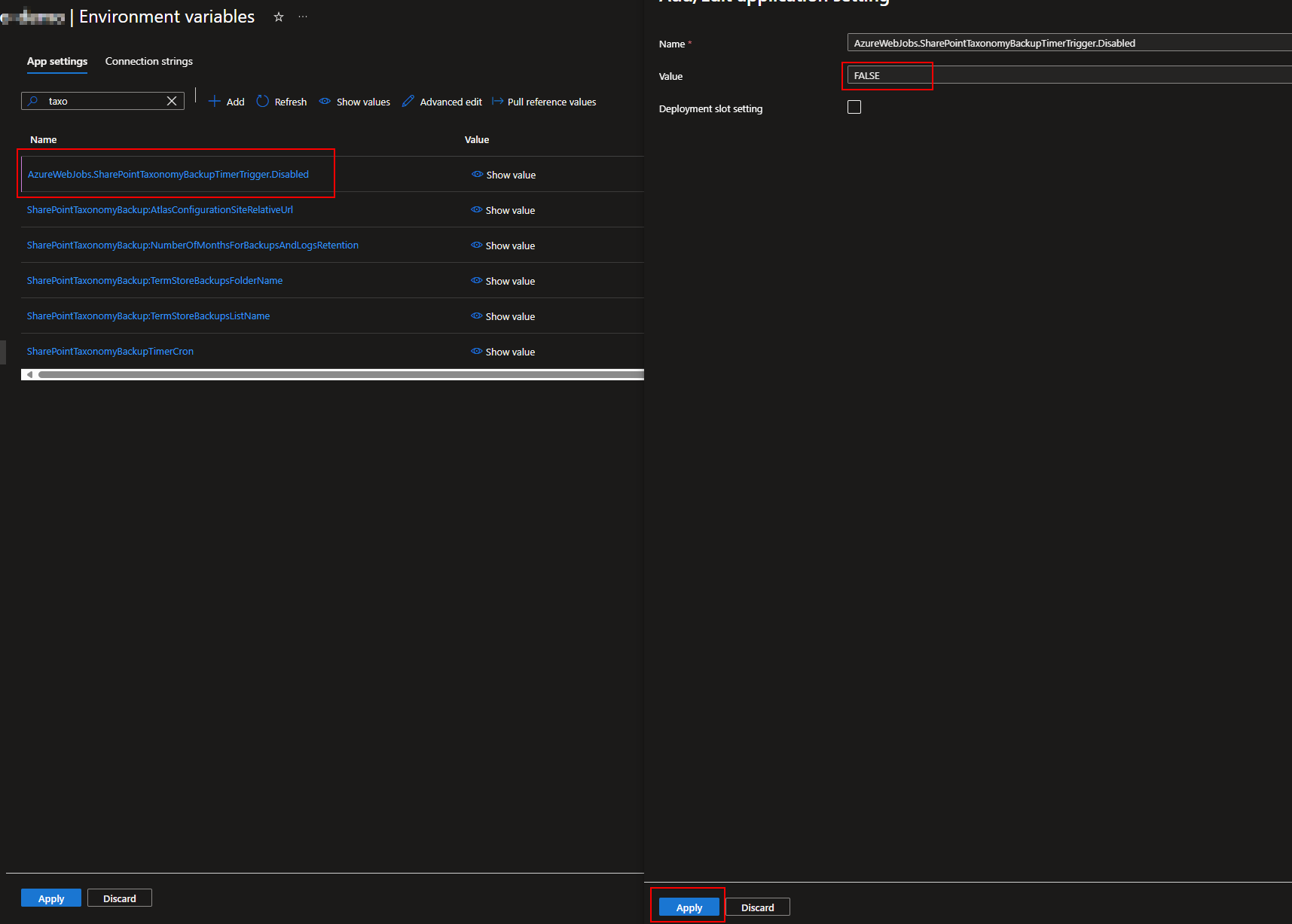Click the Advanced edit pencil icon

408,101
